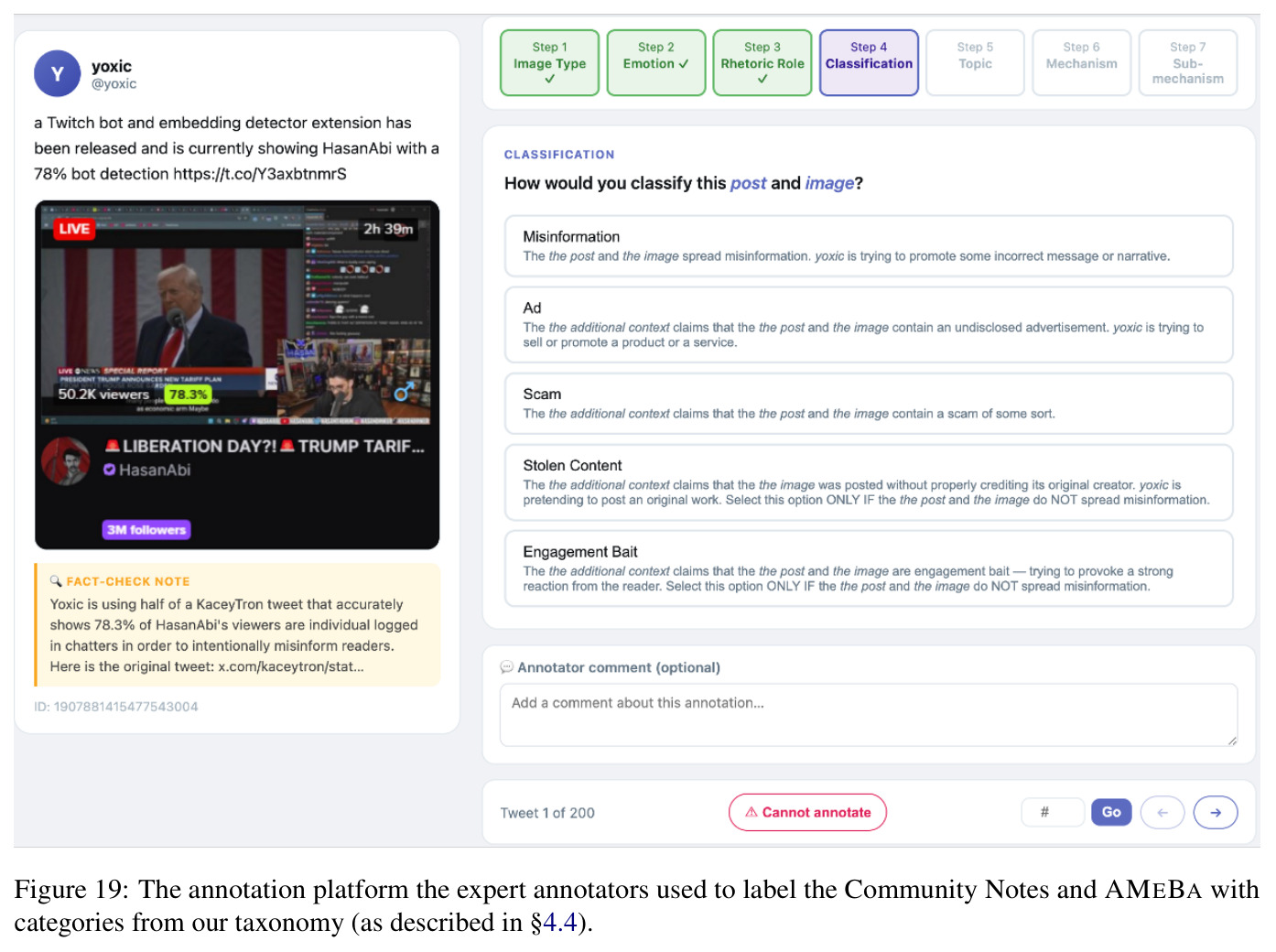
Task: Open Step 5 Topic tab
Action: point(975,62)
